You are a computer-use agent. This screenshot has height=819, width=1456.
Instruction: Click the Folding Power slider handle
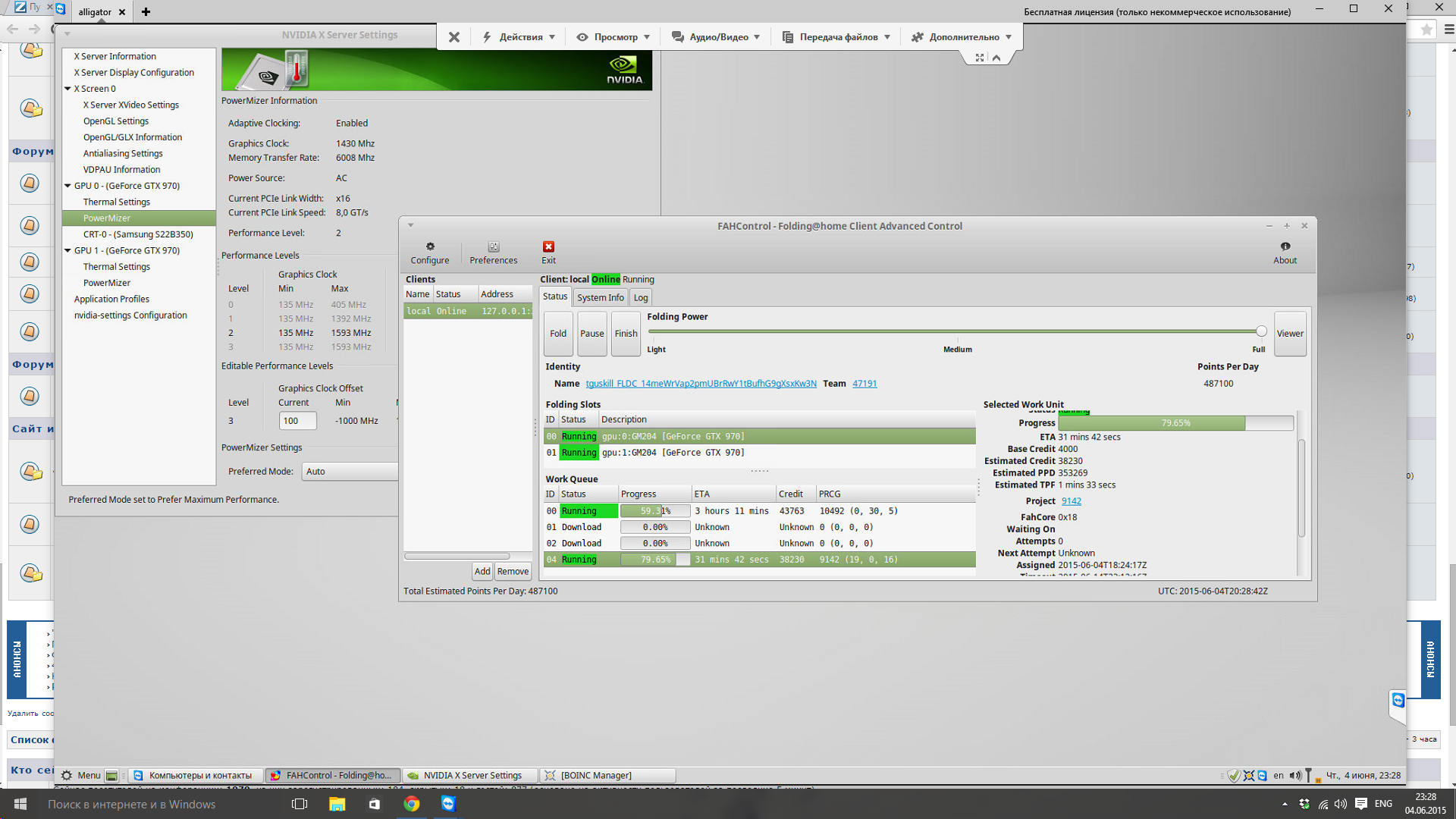tap(1261, 331)
